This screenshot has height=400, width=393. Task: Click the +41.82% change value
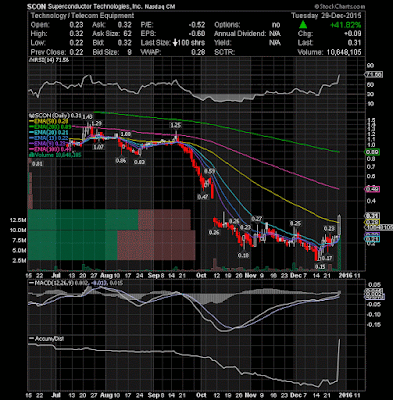pos(346,25)
